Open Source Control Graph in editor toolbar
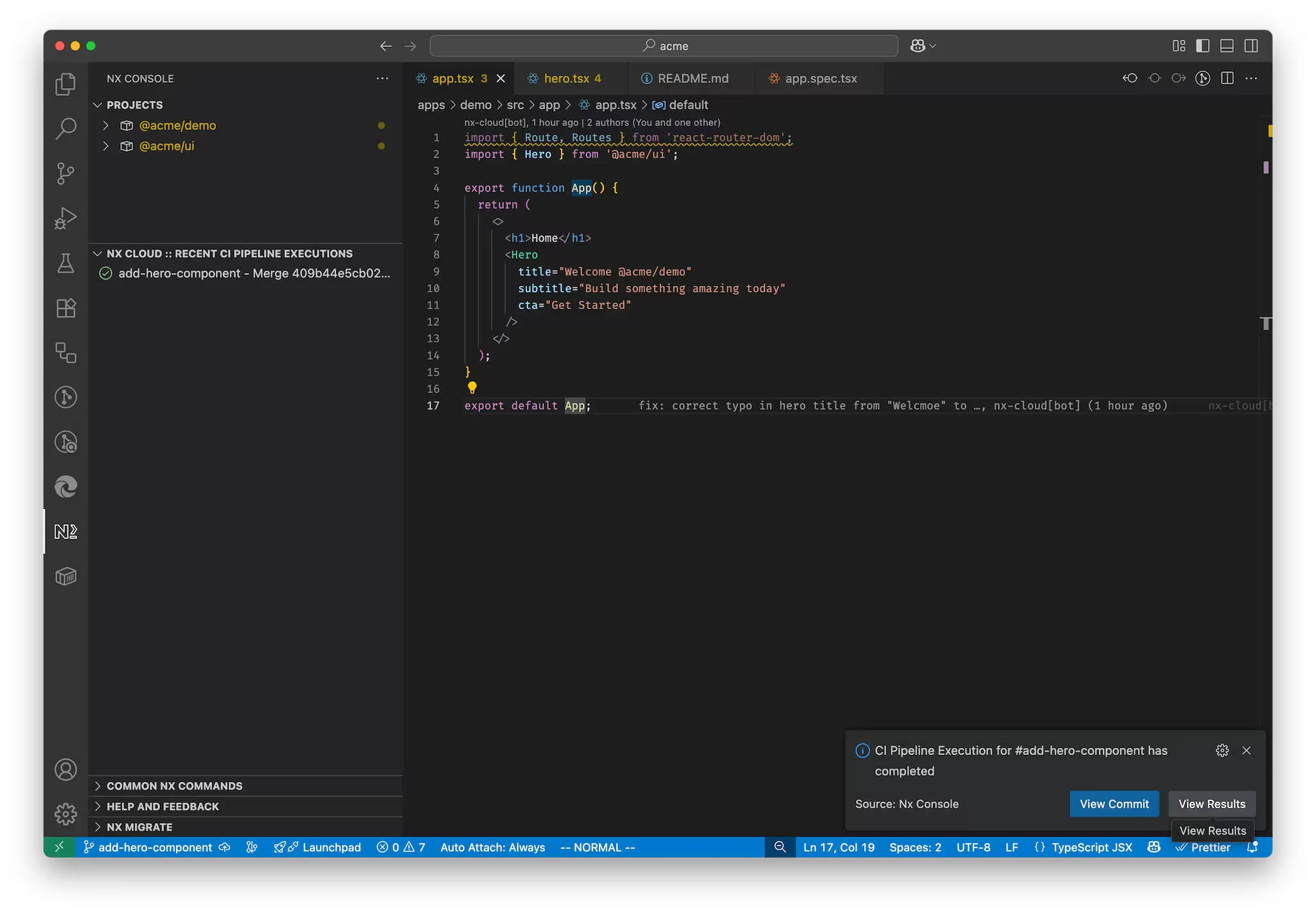The image size is (1316, 915). click(1202, 78)
